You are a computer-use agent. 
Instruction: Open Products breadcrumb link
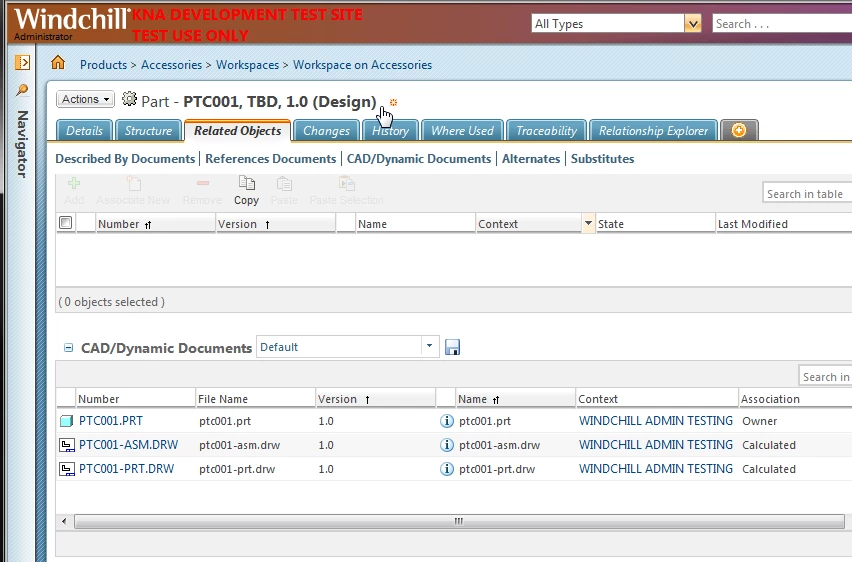click(x=103, y=65)
